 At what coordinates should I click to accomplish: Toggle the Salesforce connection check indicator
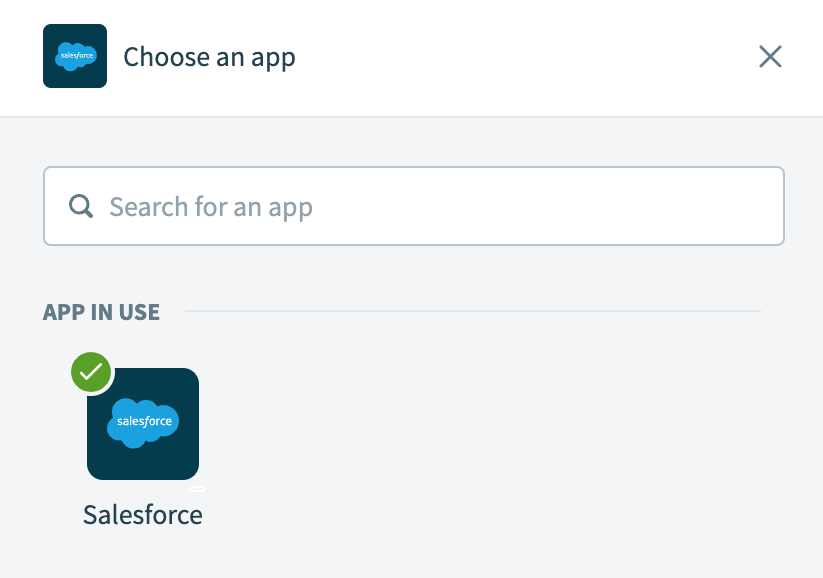[90, 372]
